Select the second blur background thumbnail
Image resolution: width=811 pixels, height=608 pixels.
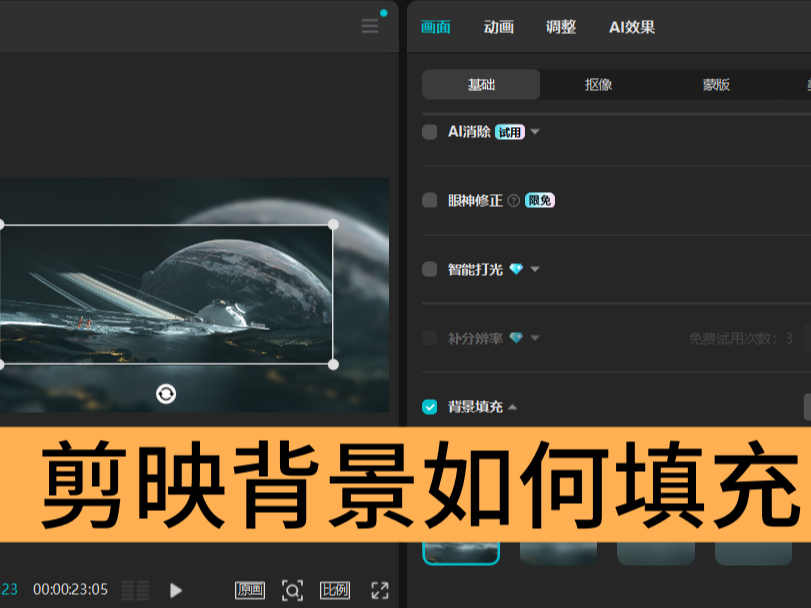(x=558, y=553)
